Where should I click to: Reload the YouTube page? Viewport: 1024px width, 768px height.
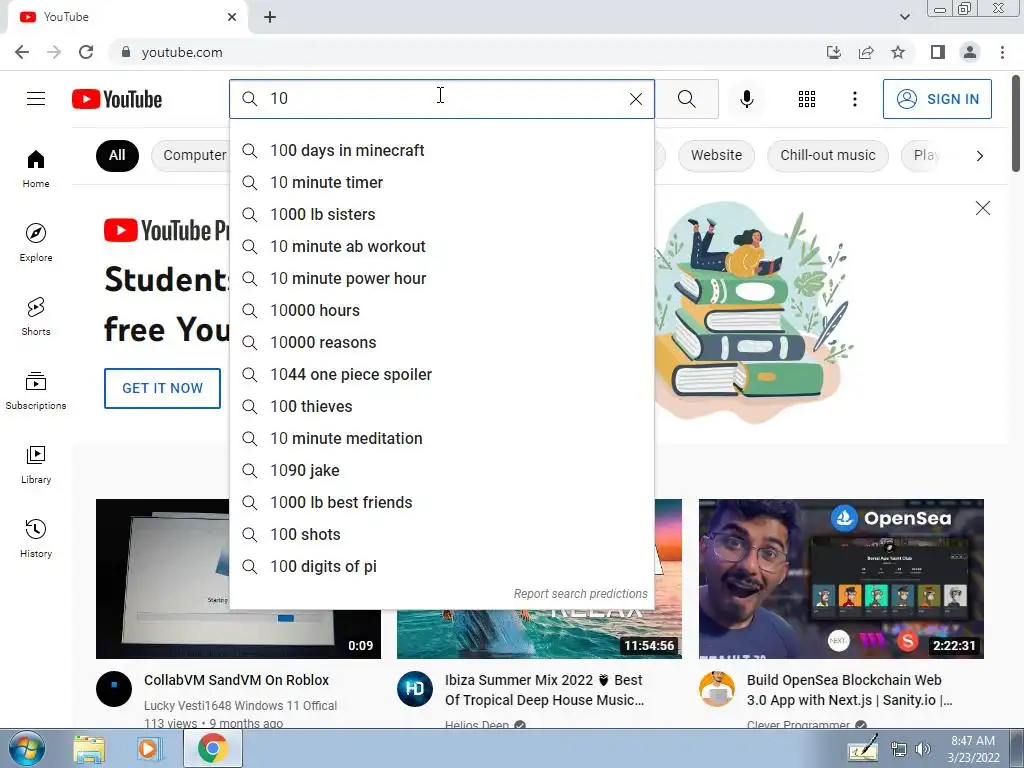[86, 52]
